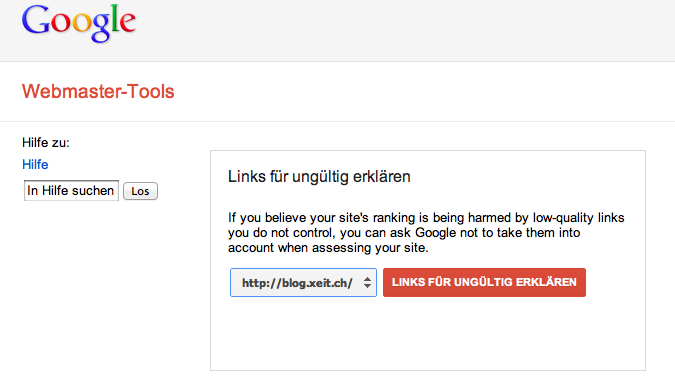
Task: Click the Hilfe zu: label
Action: point(46,143)
